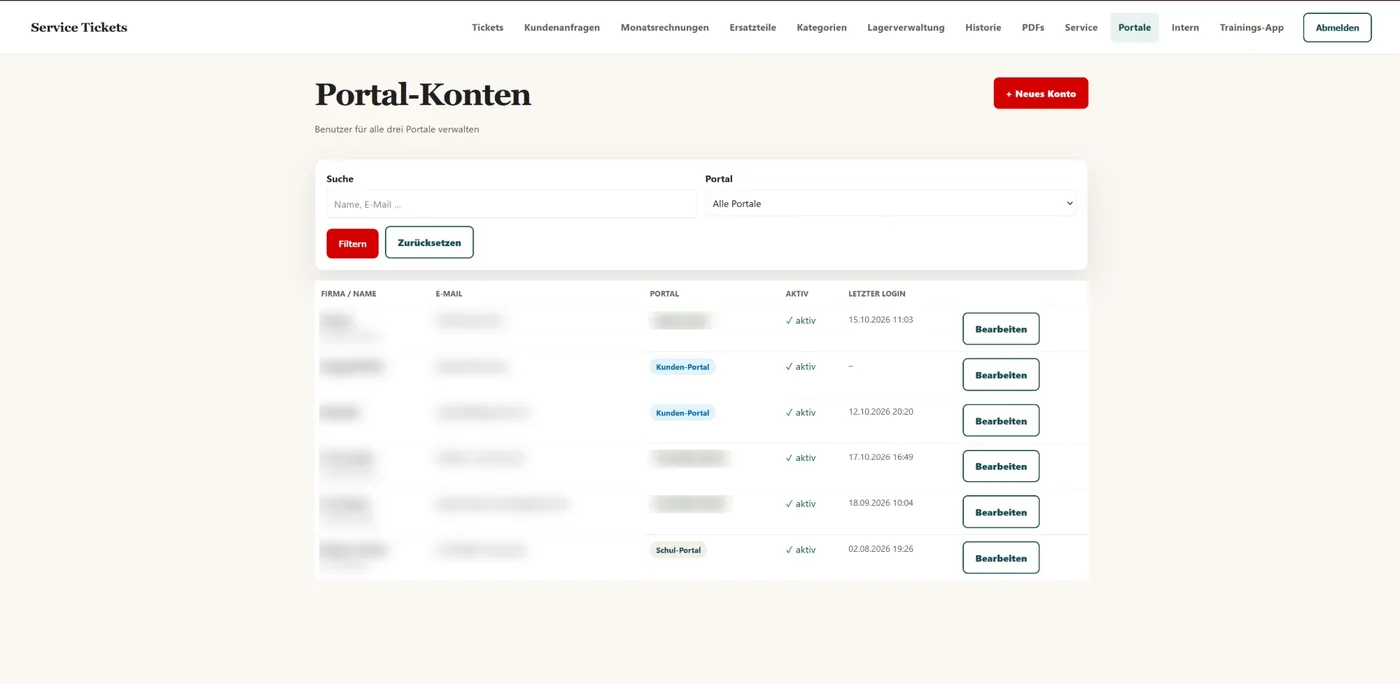Image resolution: width=1400 pixels, height=684 pixels.
Task: Focus the Suche input field
Action: point(511,204)
